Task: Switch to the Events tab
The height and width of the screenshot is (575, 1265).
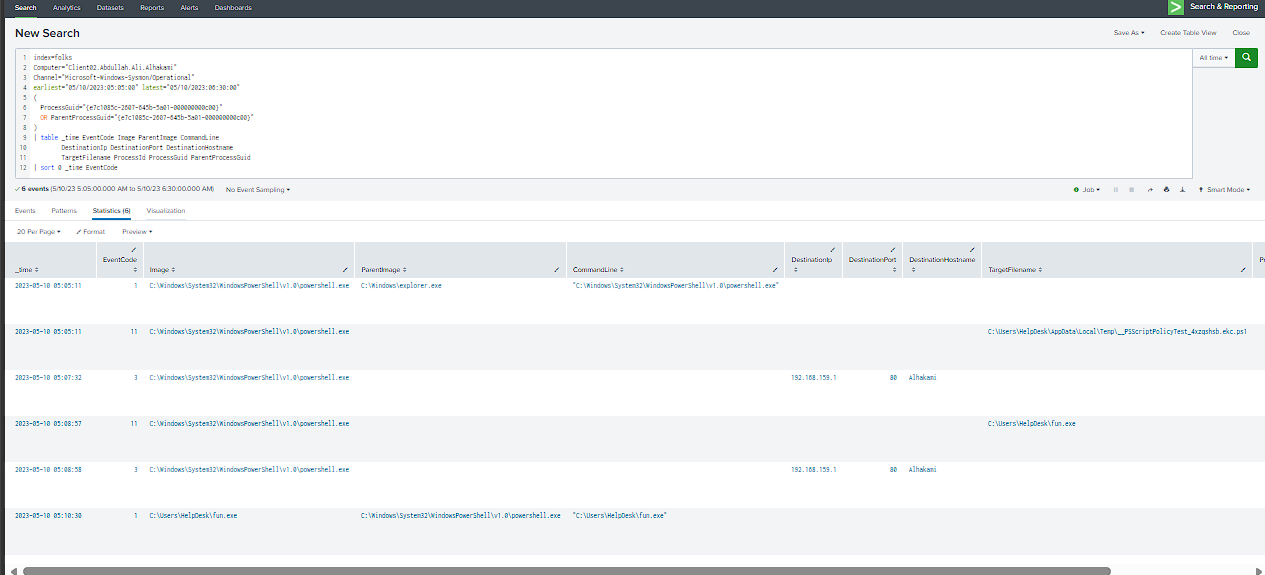Action: (x=25, y=211)
